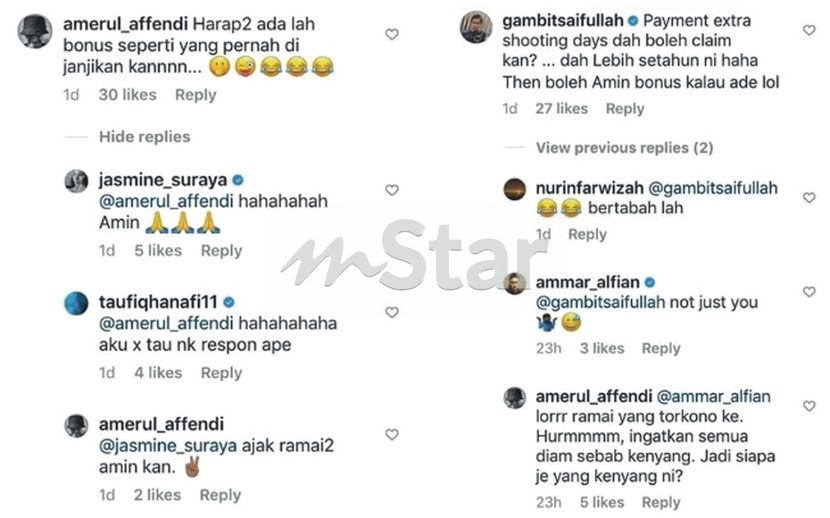Image resolution: width=830 pixels, height=518 pixels.
Task: Like nurinfarwizah's 'bertabah lah' reply heart
Action: (809, 197)
